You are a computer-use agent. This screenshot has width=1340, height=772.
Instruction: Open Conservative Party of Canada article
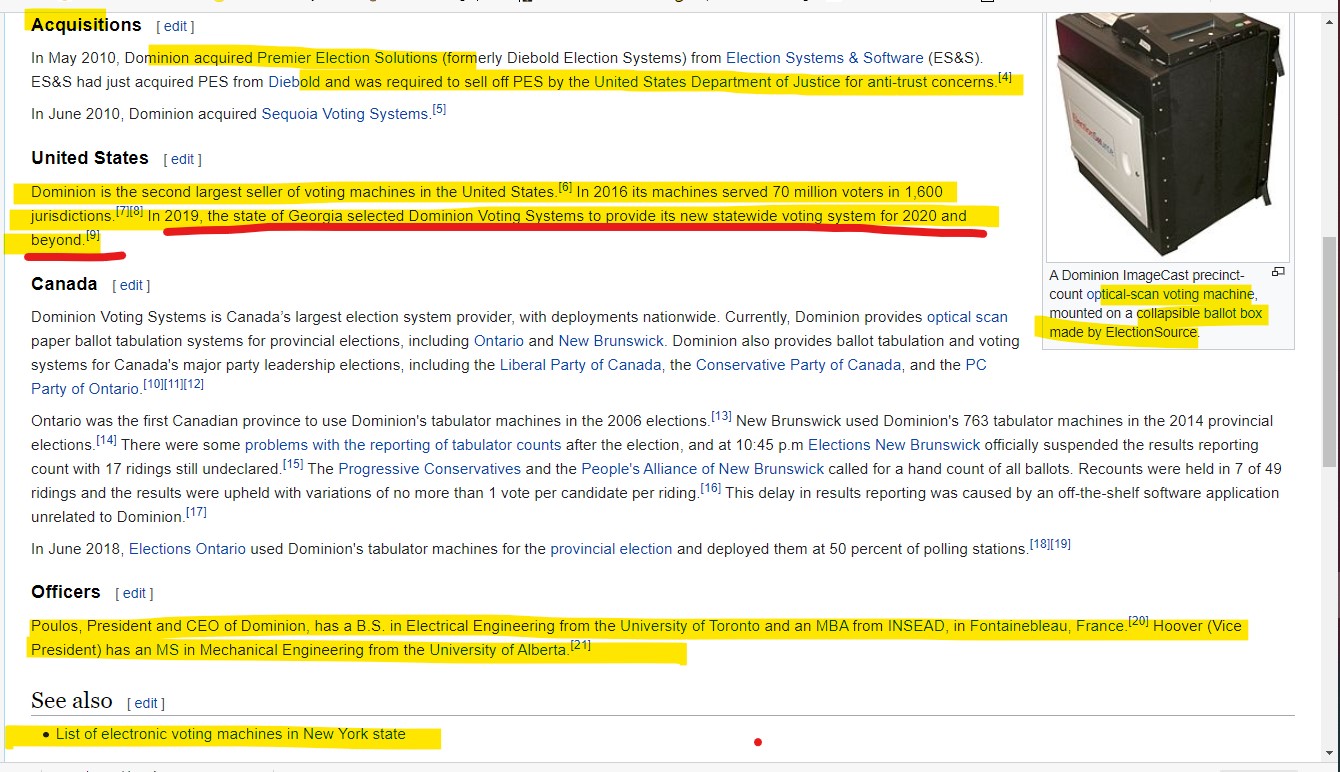coord(798,365)
